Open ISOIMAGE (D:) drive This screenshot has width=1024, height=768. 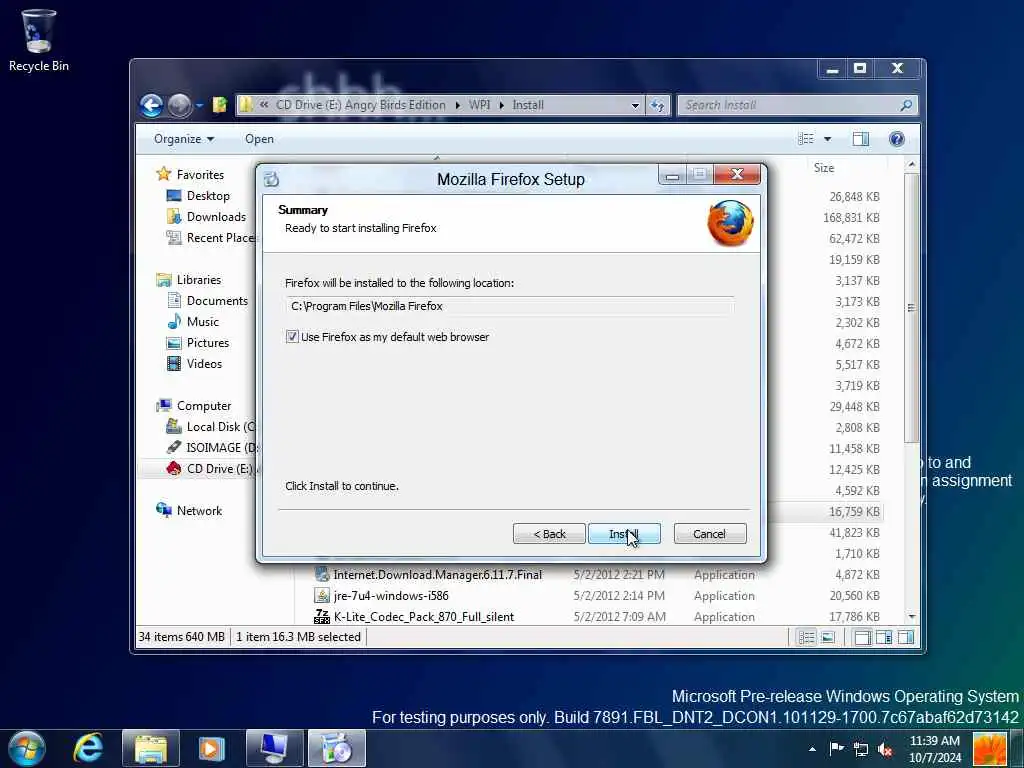pyautogui.click(x=212, y=447)
